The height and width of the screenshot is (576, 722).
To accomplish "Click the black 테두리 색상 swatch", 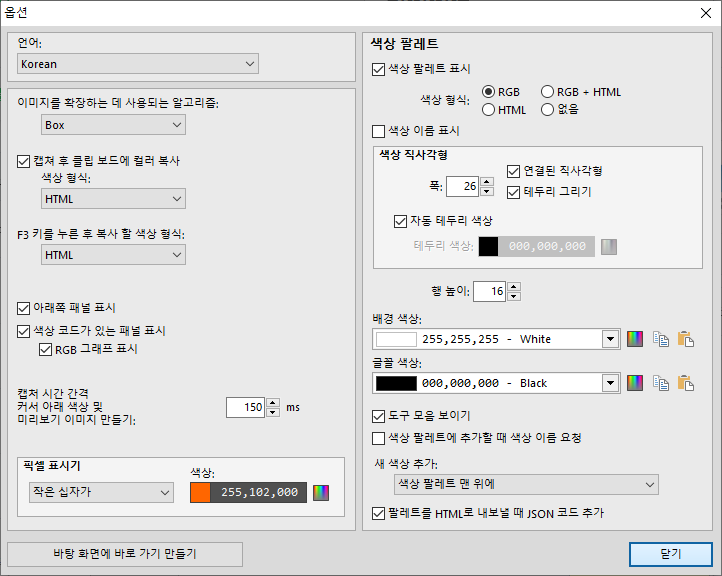I will (x=489, y=247).
